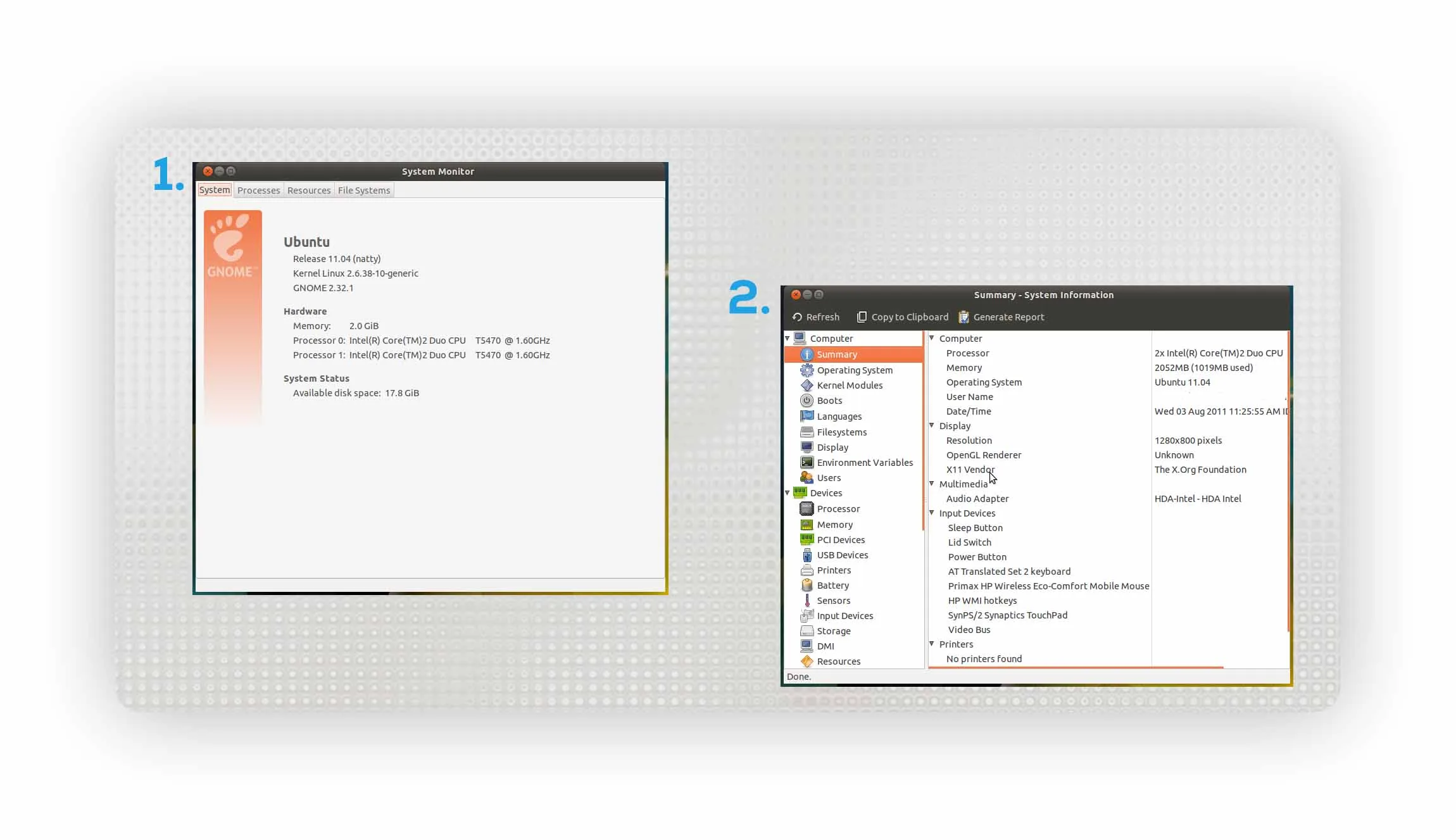Open the USB Devices icon entry
This screenshot has height=840, width=1456.
pyautogui.click(x=806, y=555)
